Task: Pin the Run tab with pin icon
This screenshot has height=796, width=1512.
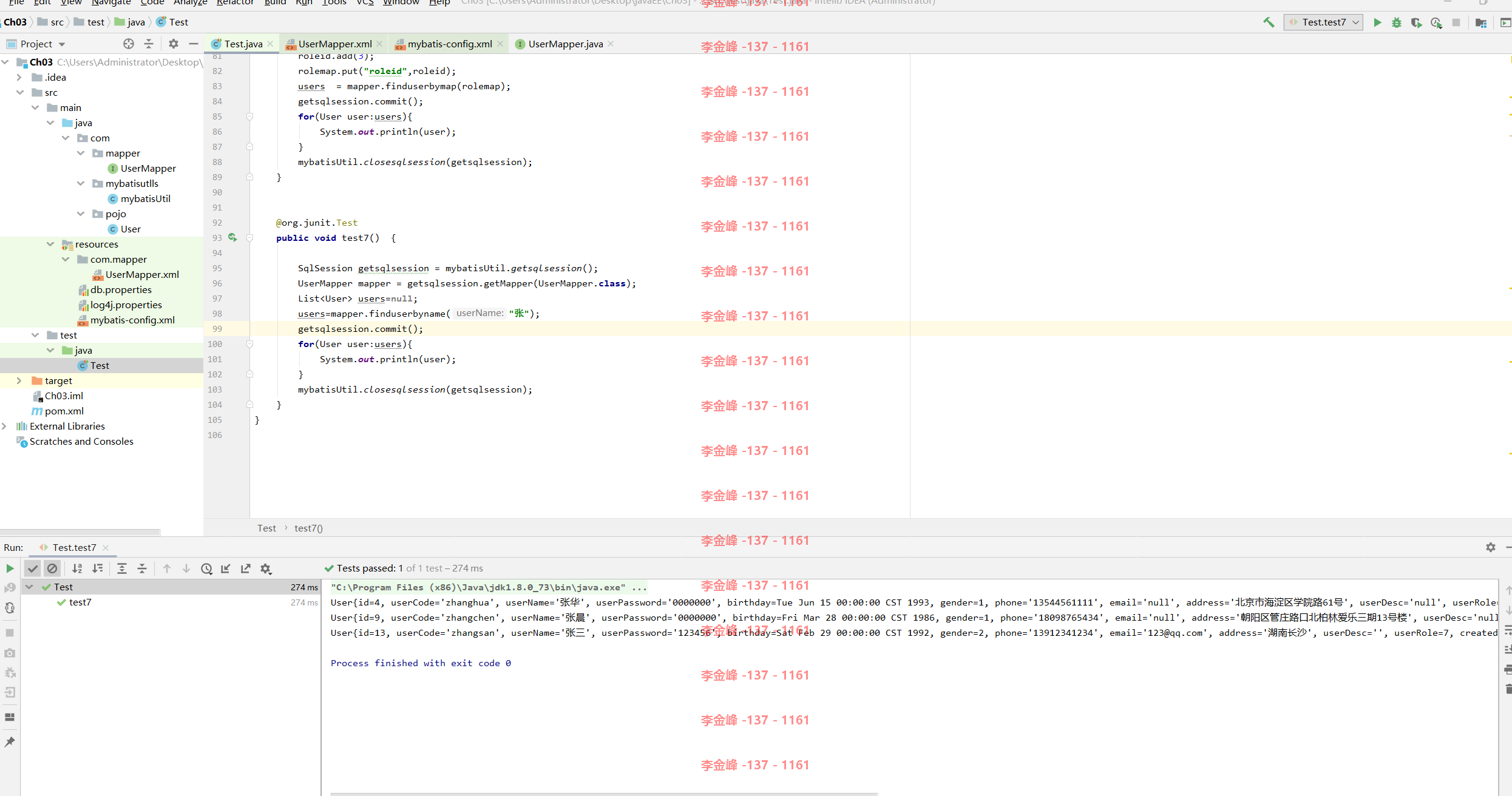Action: (x=10, y=741)
